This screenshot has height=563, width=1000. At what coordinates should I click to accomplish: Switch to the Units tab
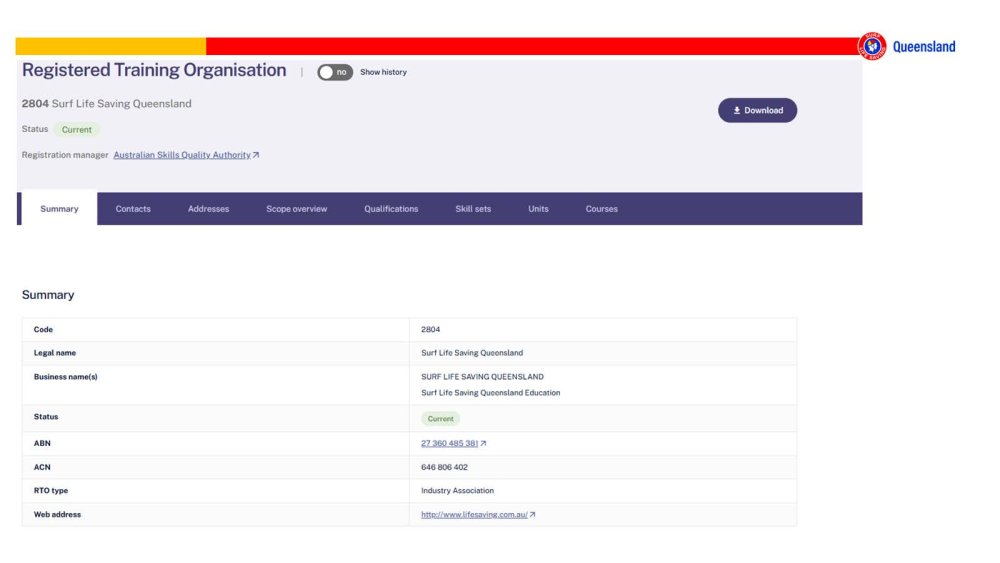coord(538,208)
